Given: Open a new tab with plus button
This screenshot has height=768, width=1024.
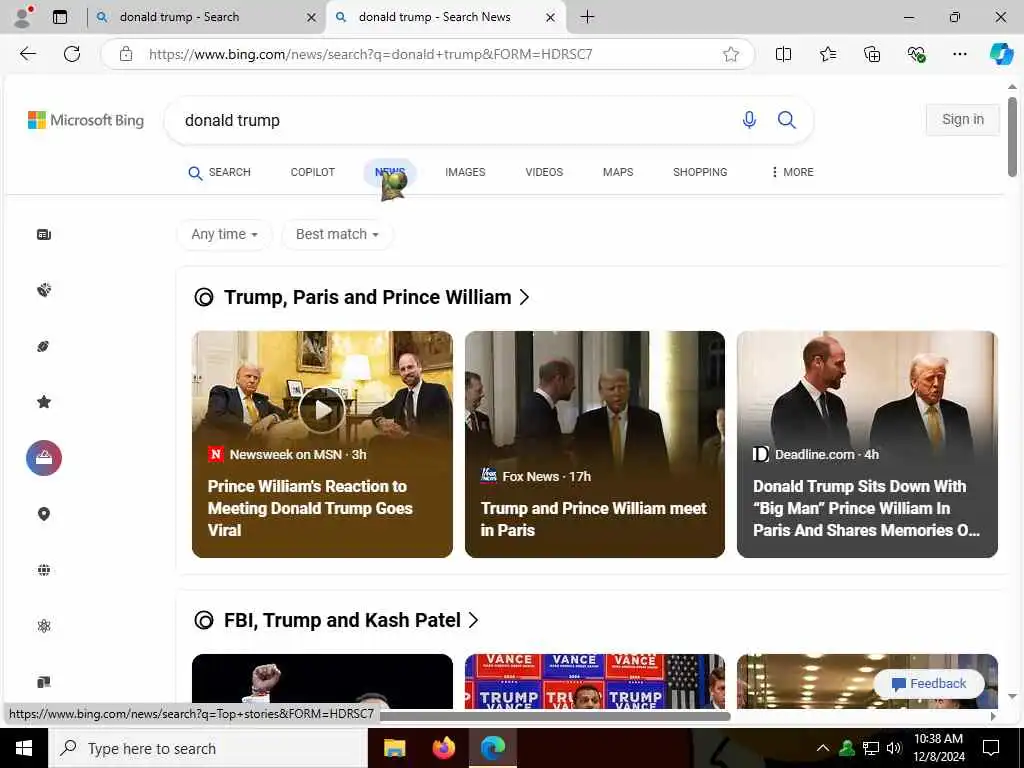Looking at the screenshot, I should pyautogui.click(x=587, y=17).
